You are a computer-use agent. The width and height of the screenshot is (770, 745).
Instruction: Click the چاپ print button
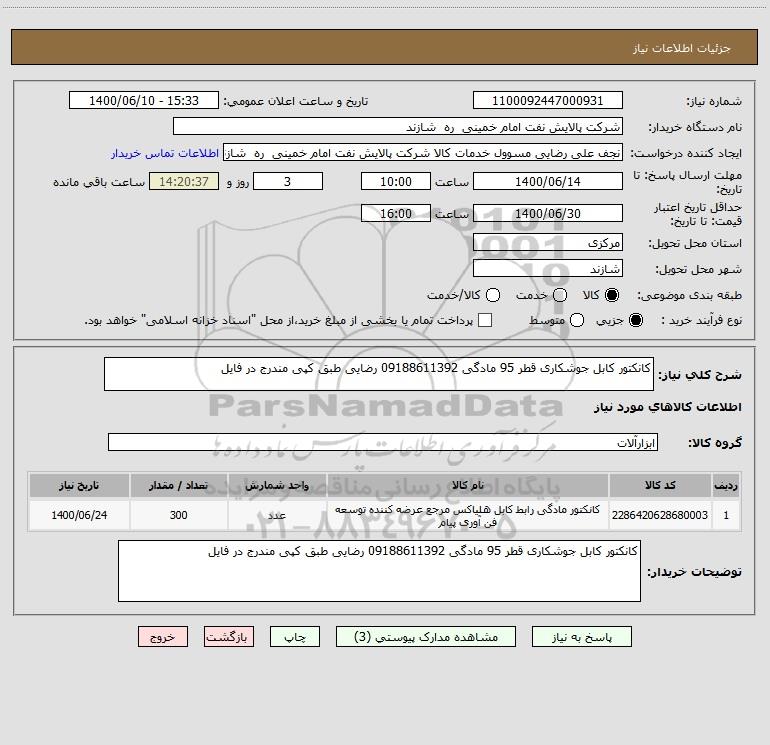tap(295, 637)
